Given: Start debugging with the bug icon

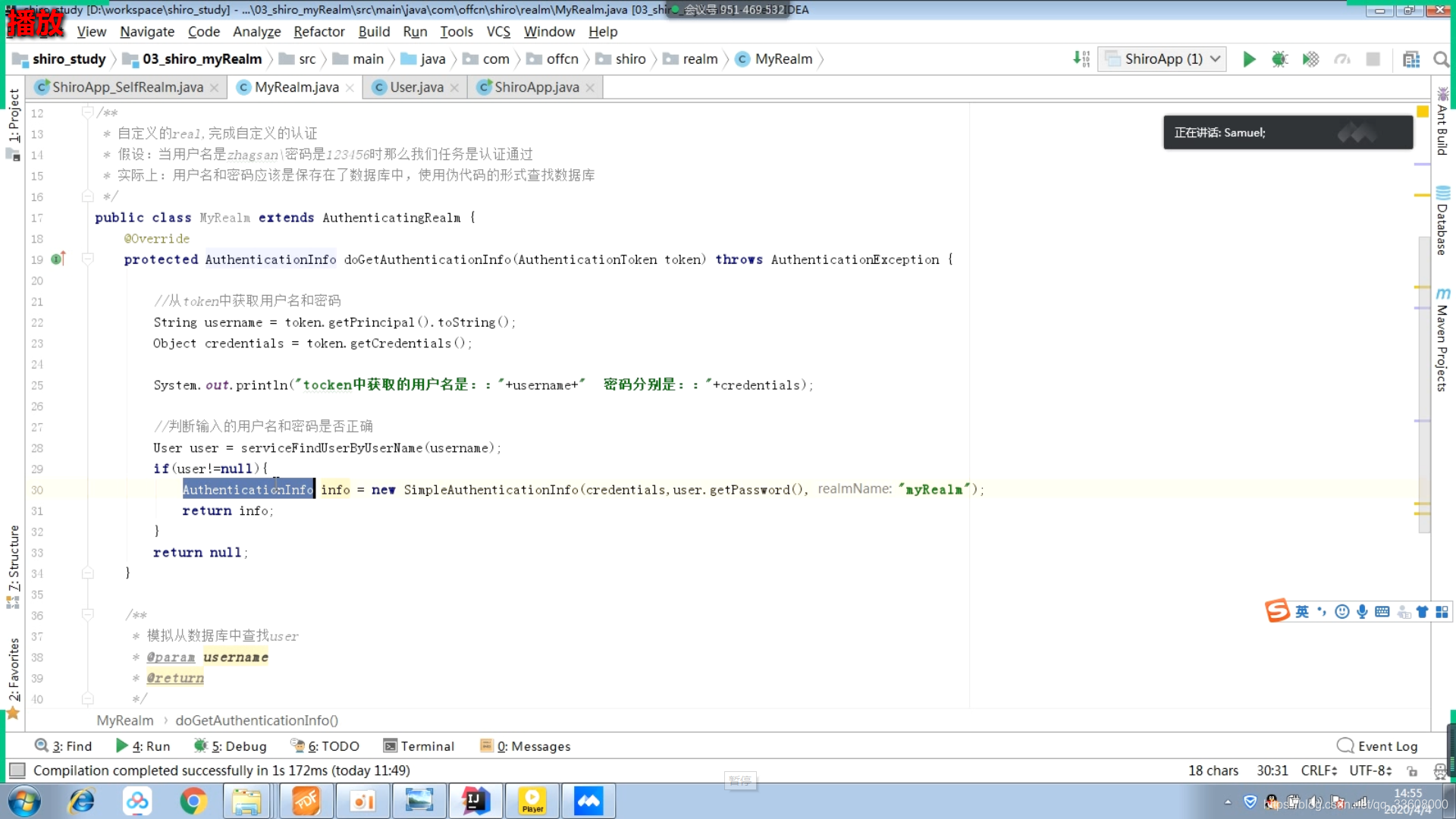Looking at the screenshot, I should (1280, 59).
